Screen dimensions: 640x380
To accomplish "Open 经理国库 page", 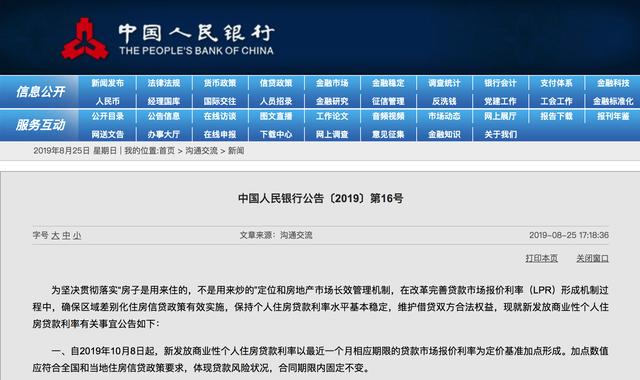I will tap(164, 101).
